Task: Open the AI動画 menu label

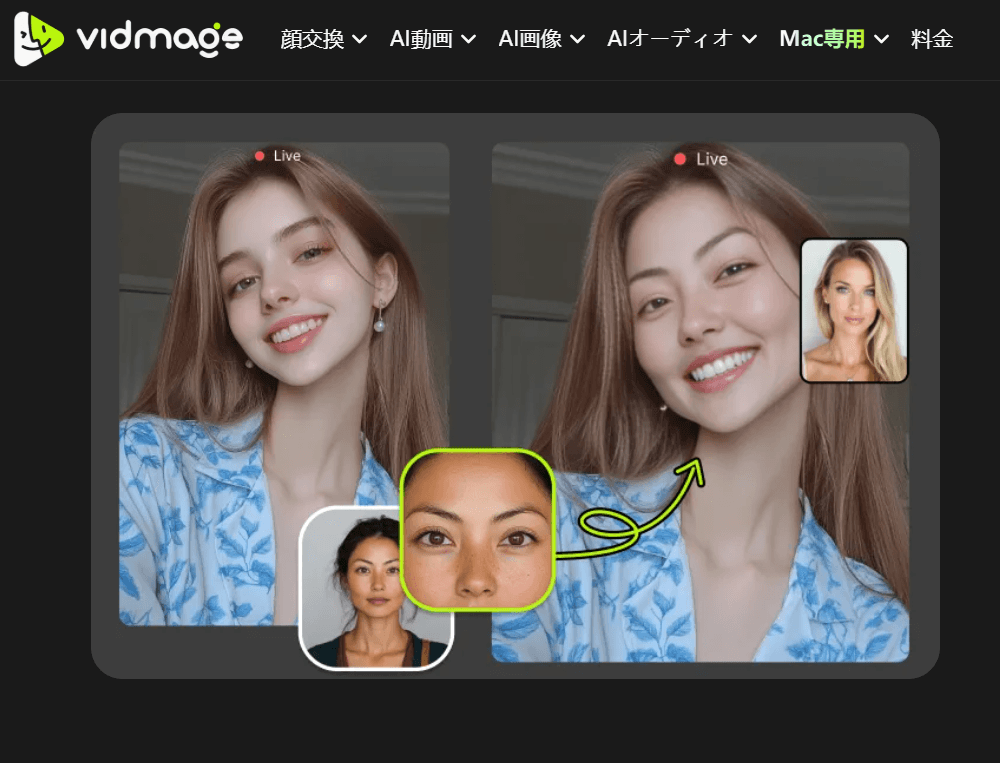Action: [x=421, y=39]
